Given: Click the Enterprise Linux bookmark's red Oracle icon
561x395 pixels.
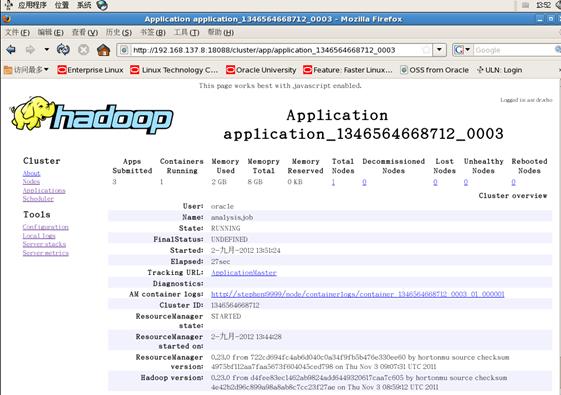Looking at the screenshot, I should pos(62,70).
